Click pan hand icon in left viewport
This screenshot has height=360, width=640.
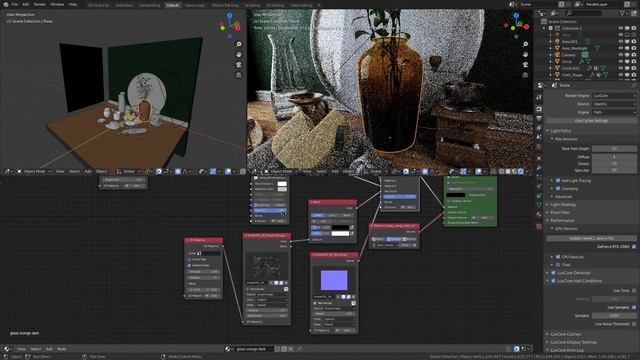point(239,54)
